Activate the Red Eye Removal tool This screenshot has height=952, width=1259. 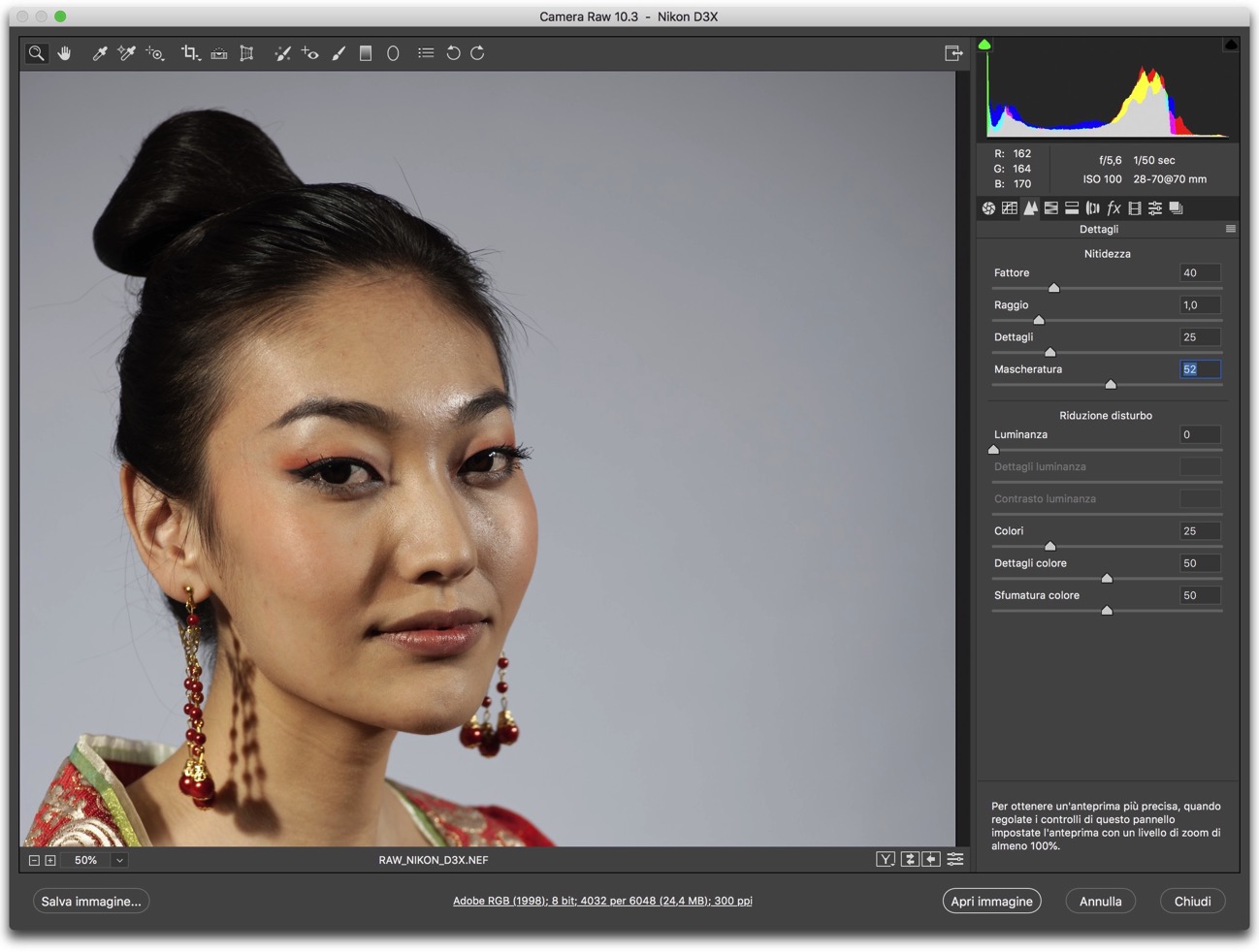(310, 53)
